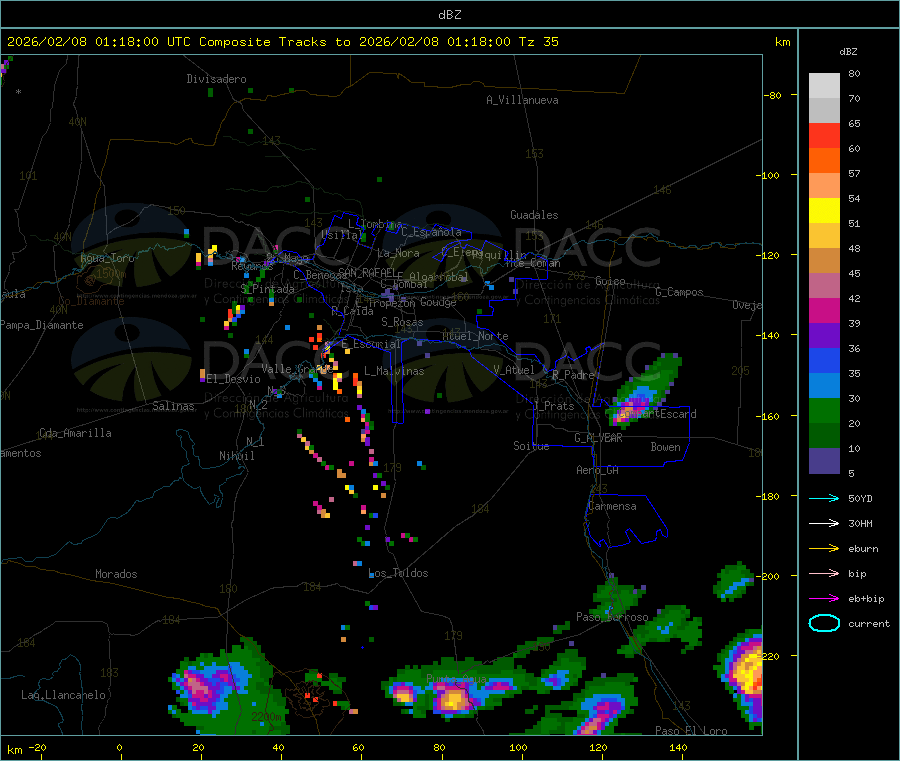Click the 'La_Nora' map label

click(x=398, y=253)
